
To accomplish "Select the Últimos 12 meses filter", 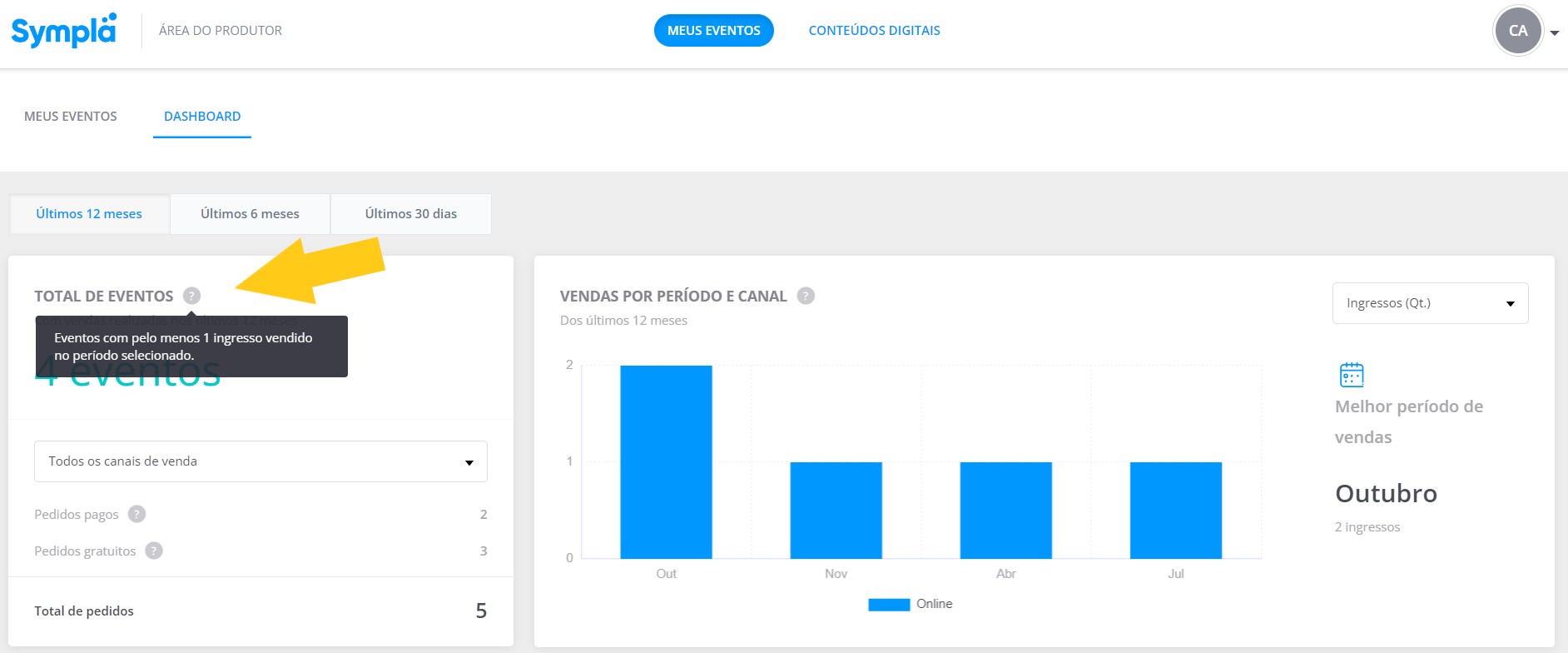I will (x=89, y=214).
